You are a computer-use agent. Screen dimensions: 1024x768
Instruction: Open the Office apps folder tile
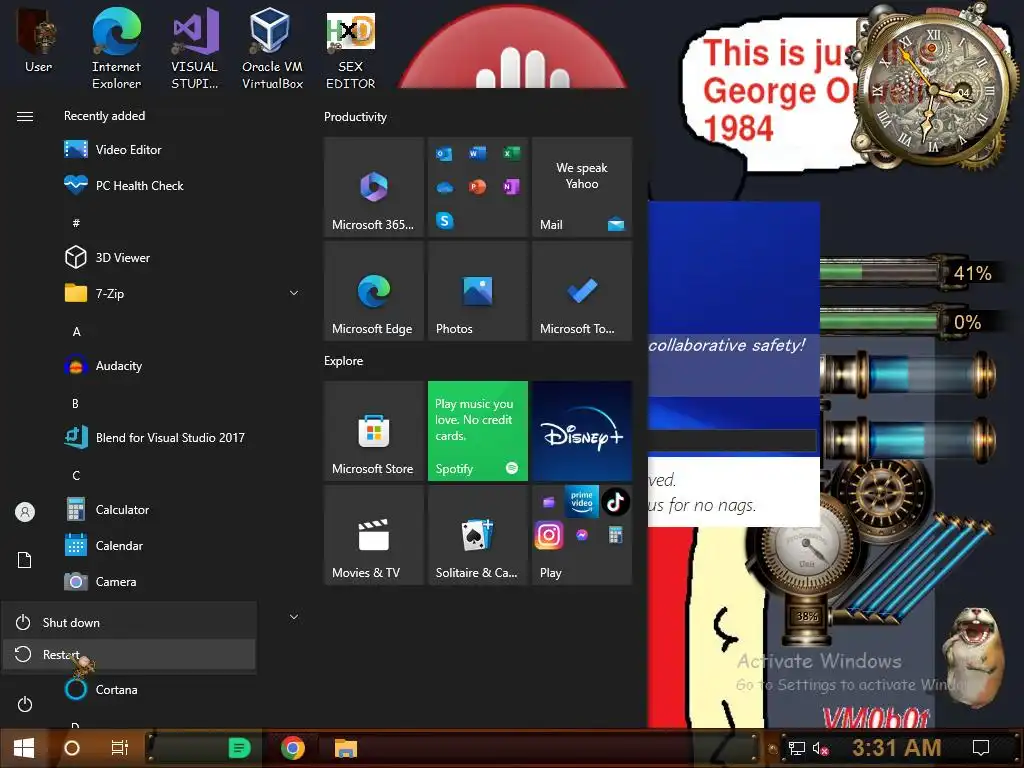[x=477, y=187]
